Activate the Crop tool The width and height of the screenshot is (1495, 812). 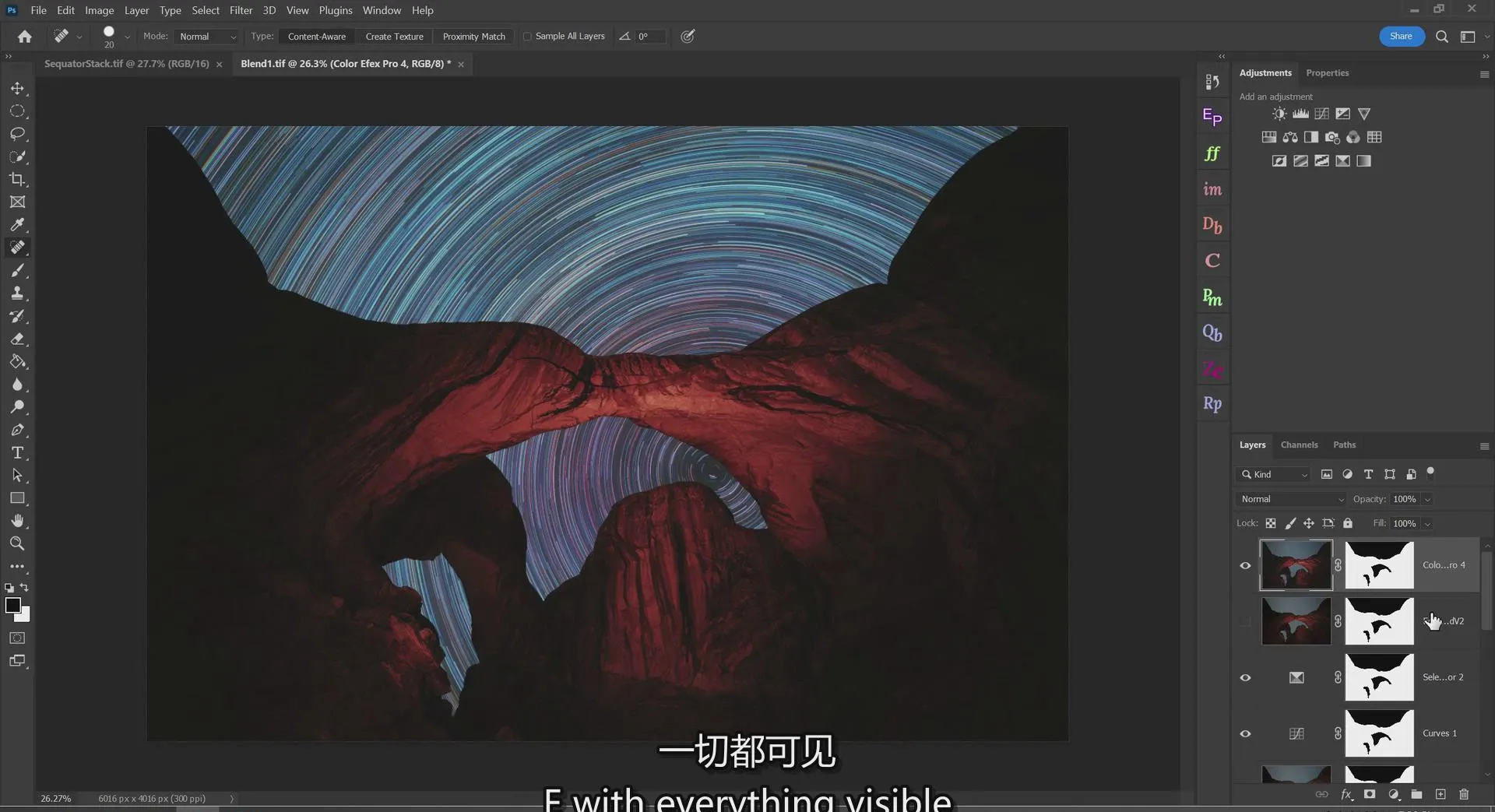click(x=17, y=179)
